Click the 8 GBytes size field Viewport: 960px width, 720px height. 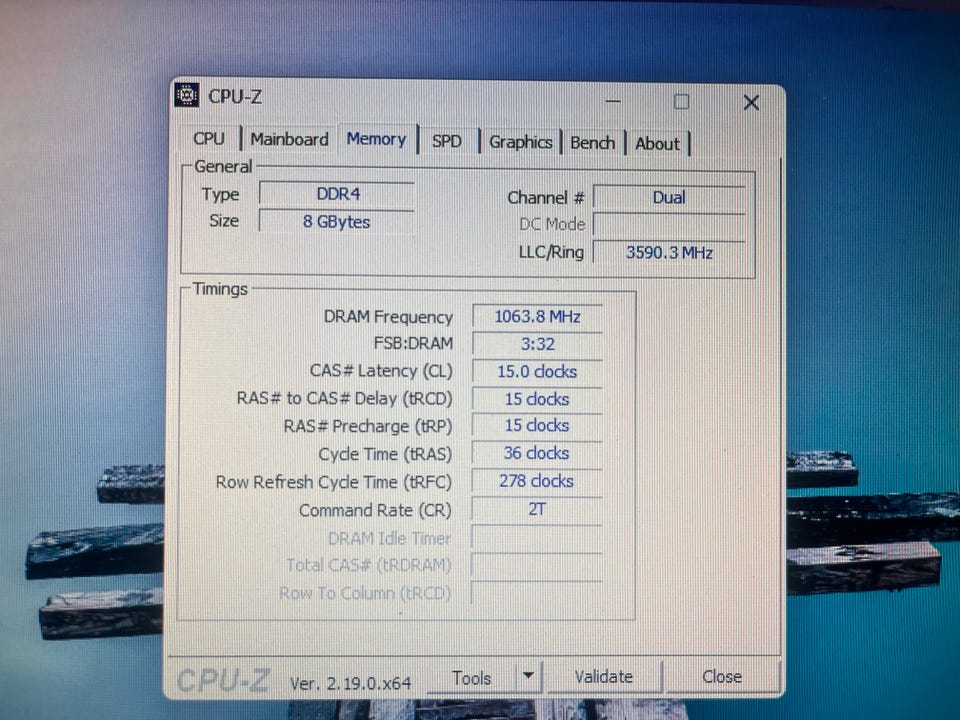coord(337,222)
